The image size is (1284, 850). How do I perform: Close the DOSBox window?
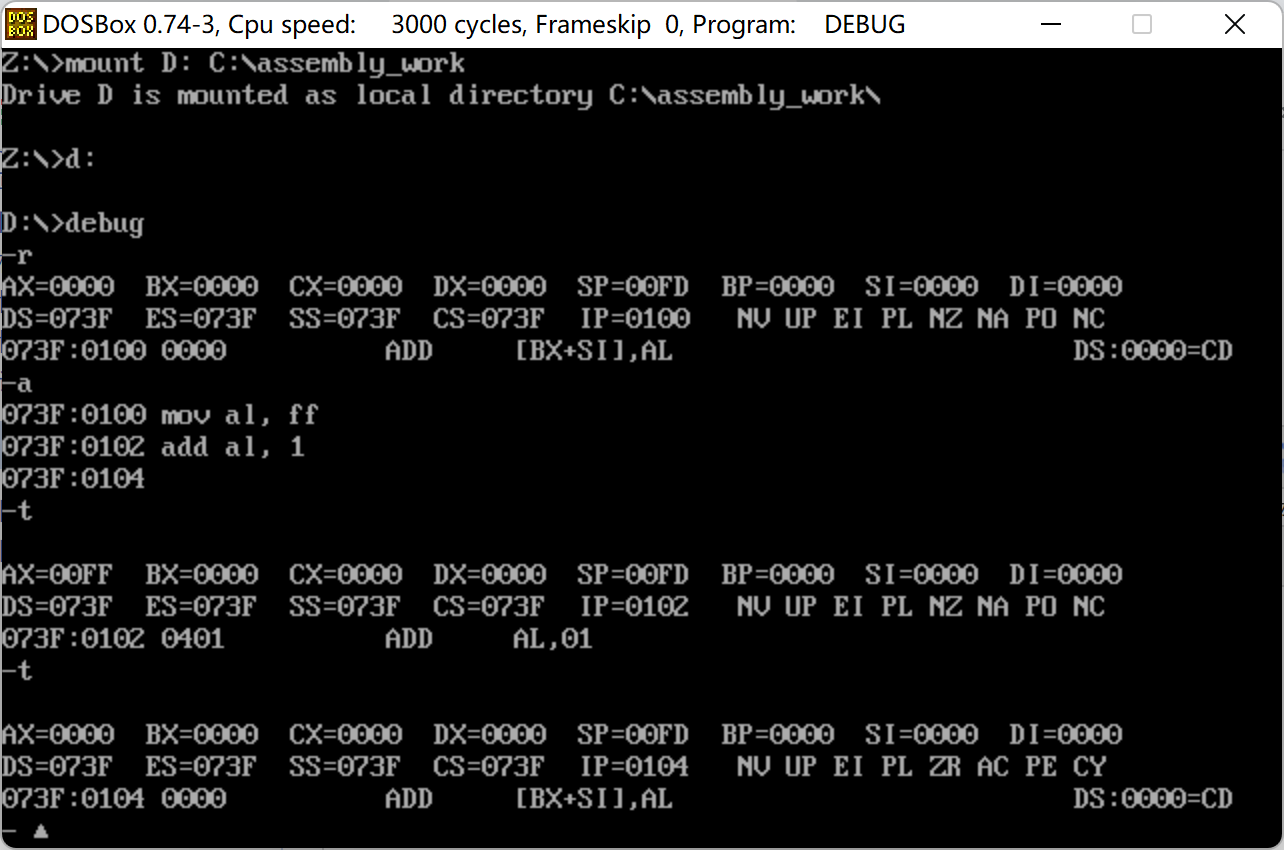pos(1237,24)
